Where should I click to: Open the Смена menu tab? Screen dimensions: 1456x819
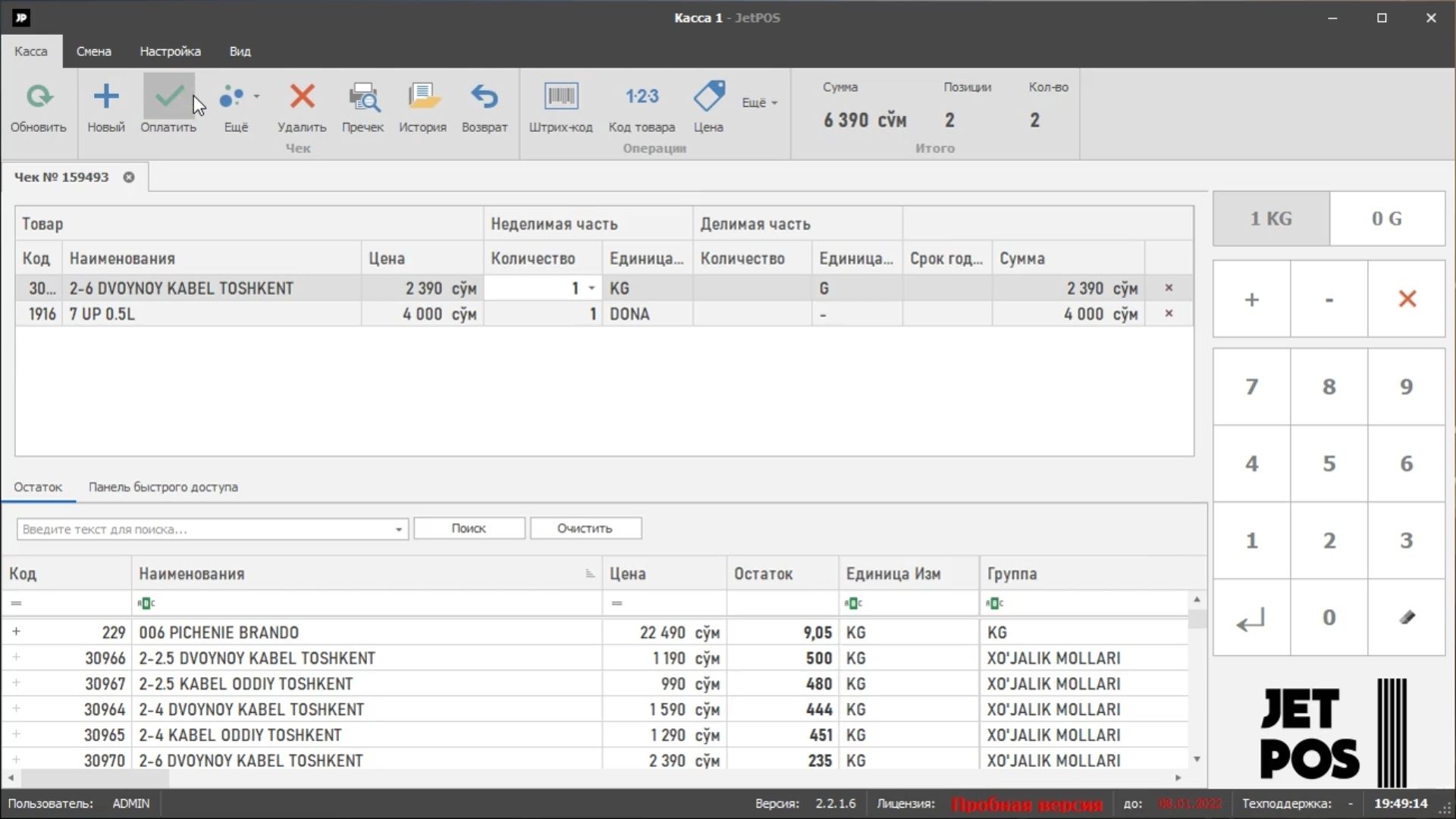point(93,52)
